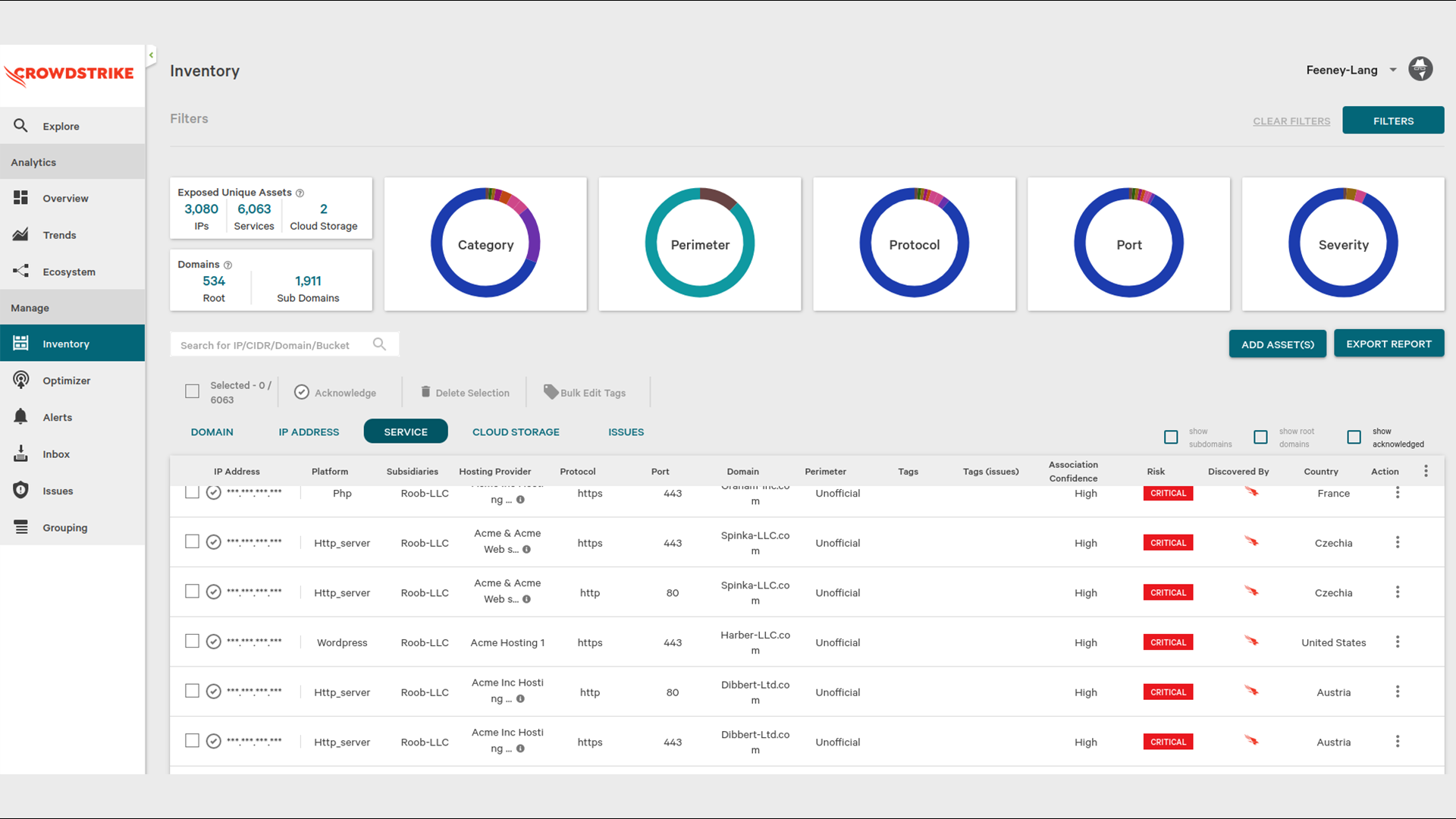This screenshot has width=1456, height=819.
Task: Check the Wordpress row checkbox
Action: tap(192, 642)
